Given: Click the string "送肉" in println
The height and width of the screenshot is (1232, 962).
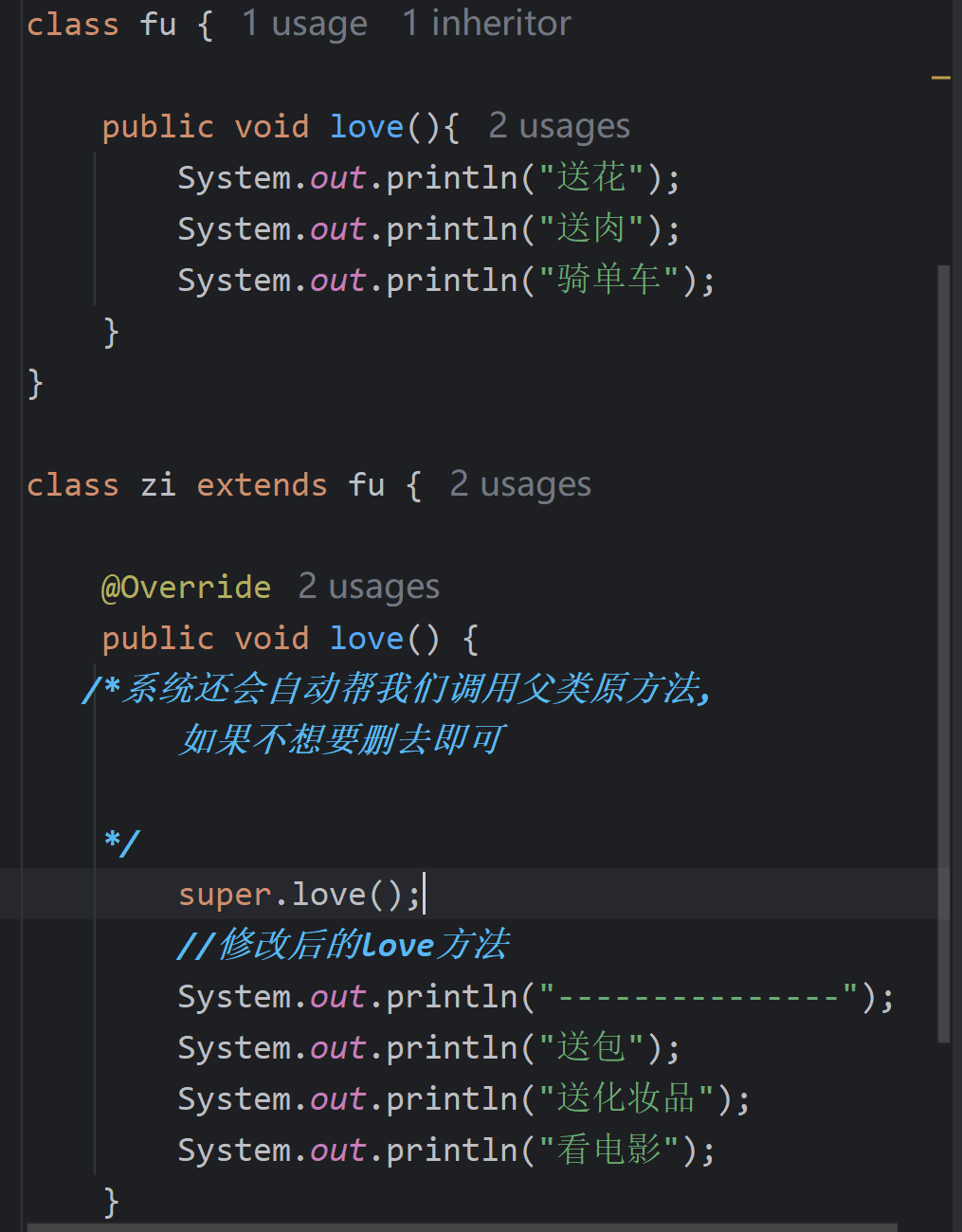Looking at the screenshot, I should click(591, 228).
